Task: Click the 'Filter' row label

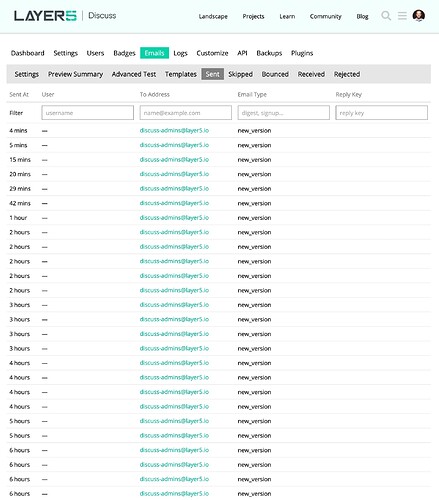Action: tap(16, 113)
